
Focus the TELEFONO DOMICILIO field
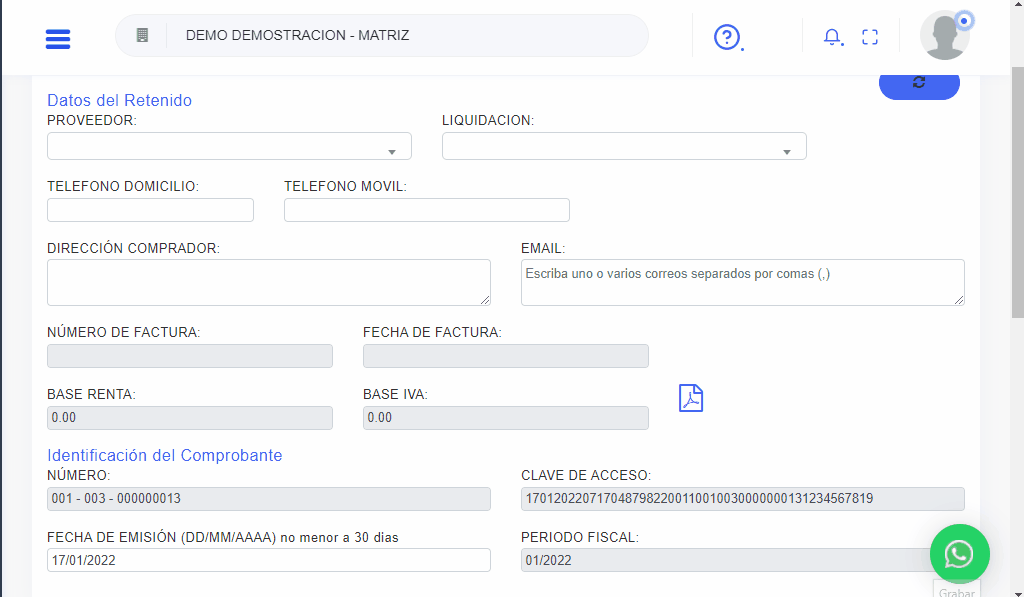[x=150, y=210]
